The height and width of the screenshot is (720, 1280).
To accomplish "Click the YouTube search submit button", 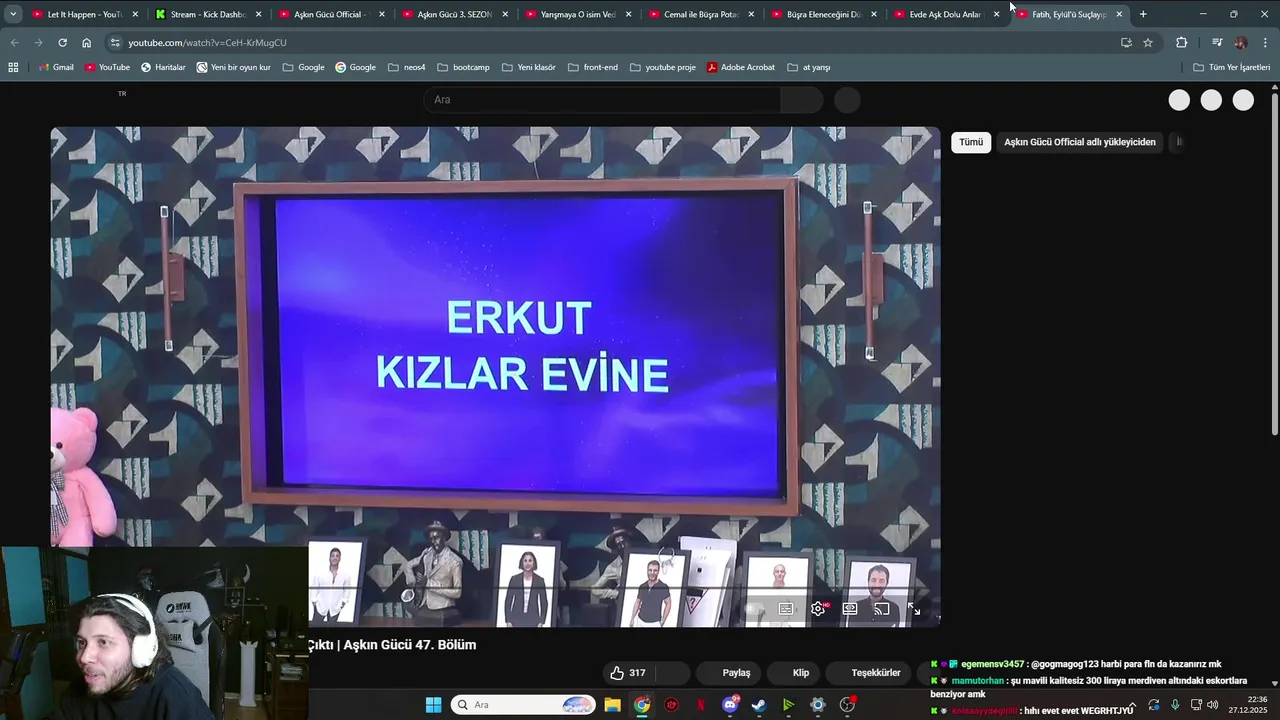I will (x=801, y=100).
